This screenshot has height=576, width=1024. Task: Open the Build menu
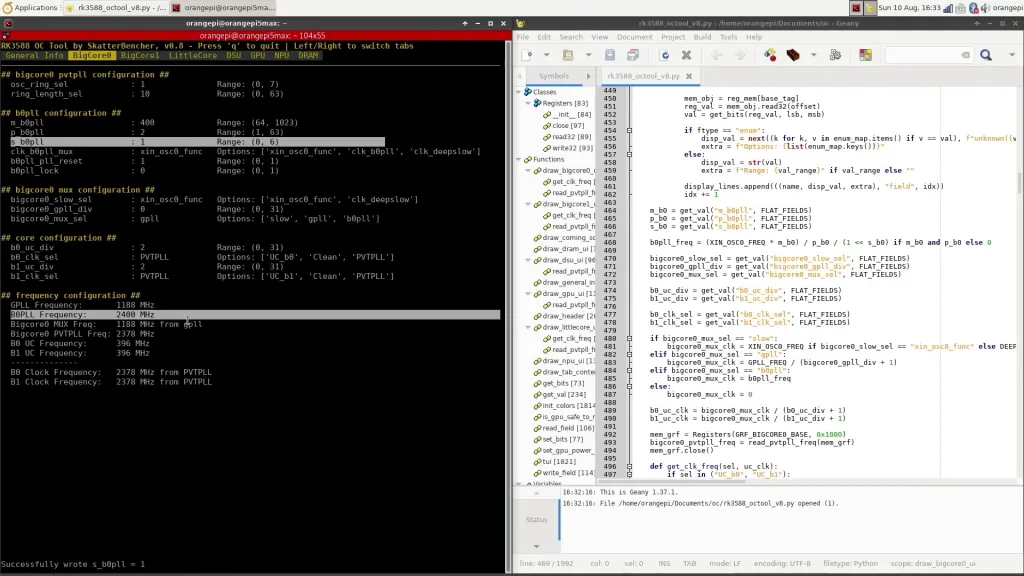click(702, 37)
